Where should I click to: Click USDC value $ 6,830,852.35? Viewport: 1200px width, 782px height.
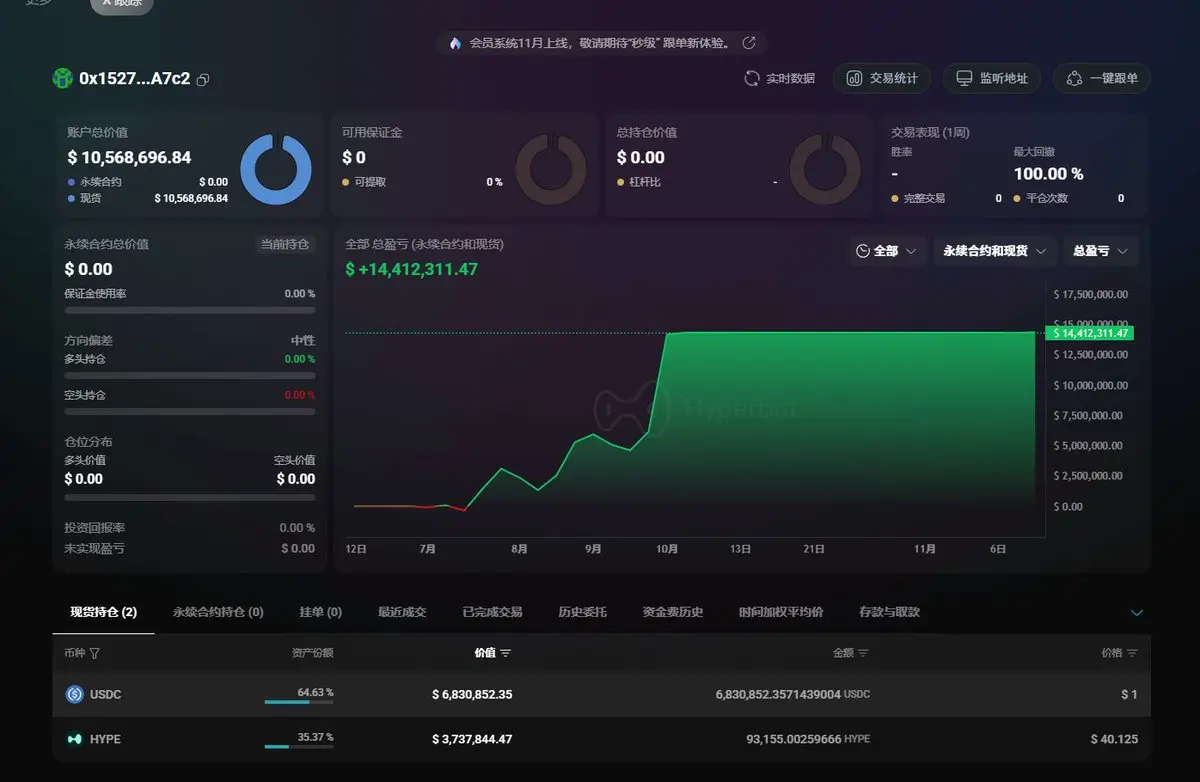pyautogui.click(x=472, y=694)
